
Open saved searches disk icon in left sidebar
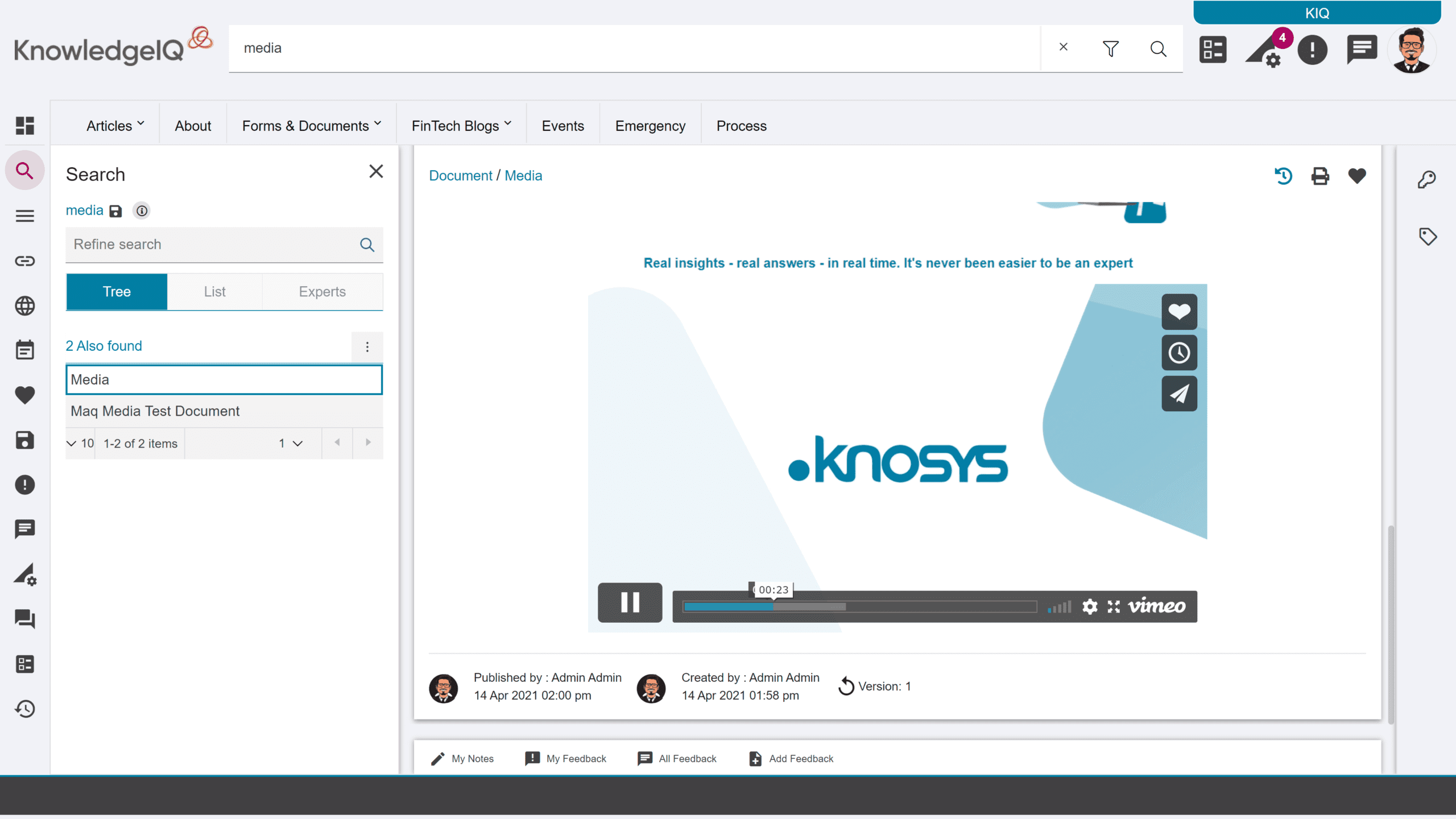coord(24,440)
